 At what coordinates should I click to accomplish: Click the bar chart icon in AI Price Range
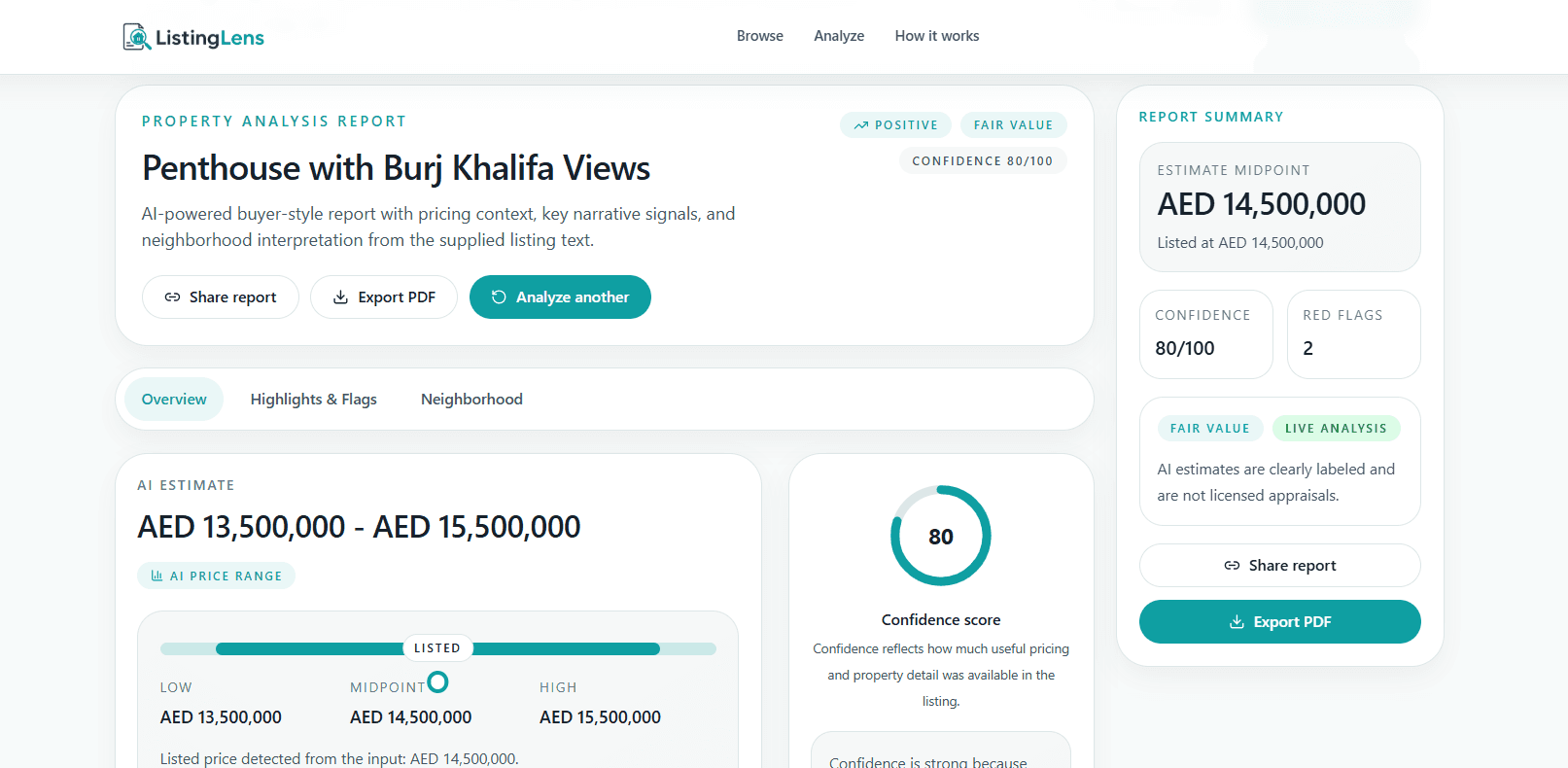click(x=157, y=576)
